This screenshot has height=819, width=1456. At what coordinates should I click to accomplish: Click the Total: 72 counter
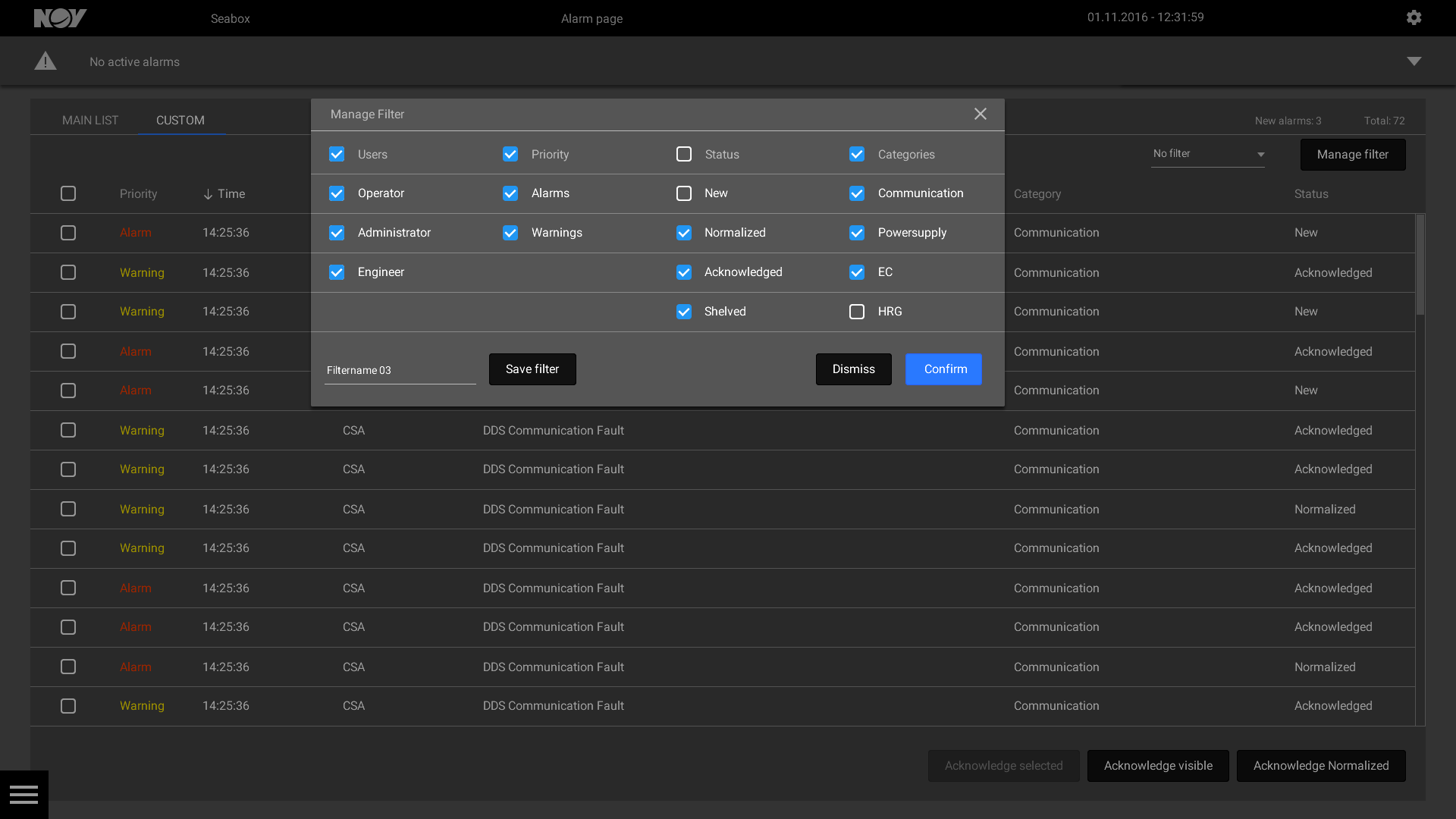(x=1384, y=121)
